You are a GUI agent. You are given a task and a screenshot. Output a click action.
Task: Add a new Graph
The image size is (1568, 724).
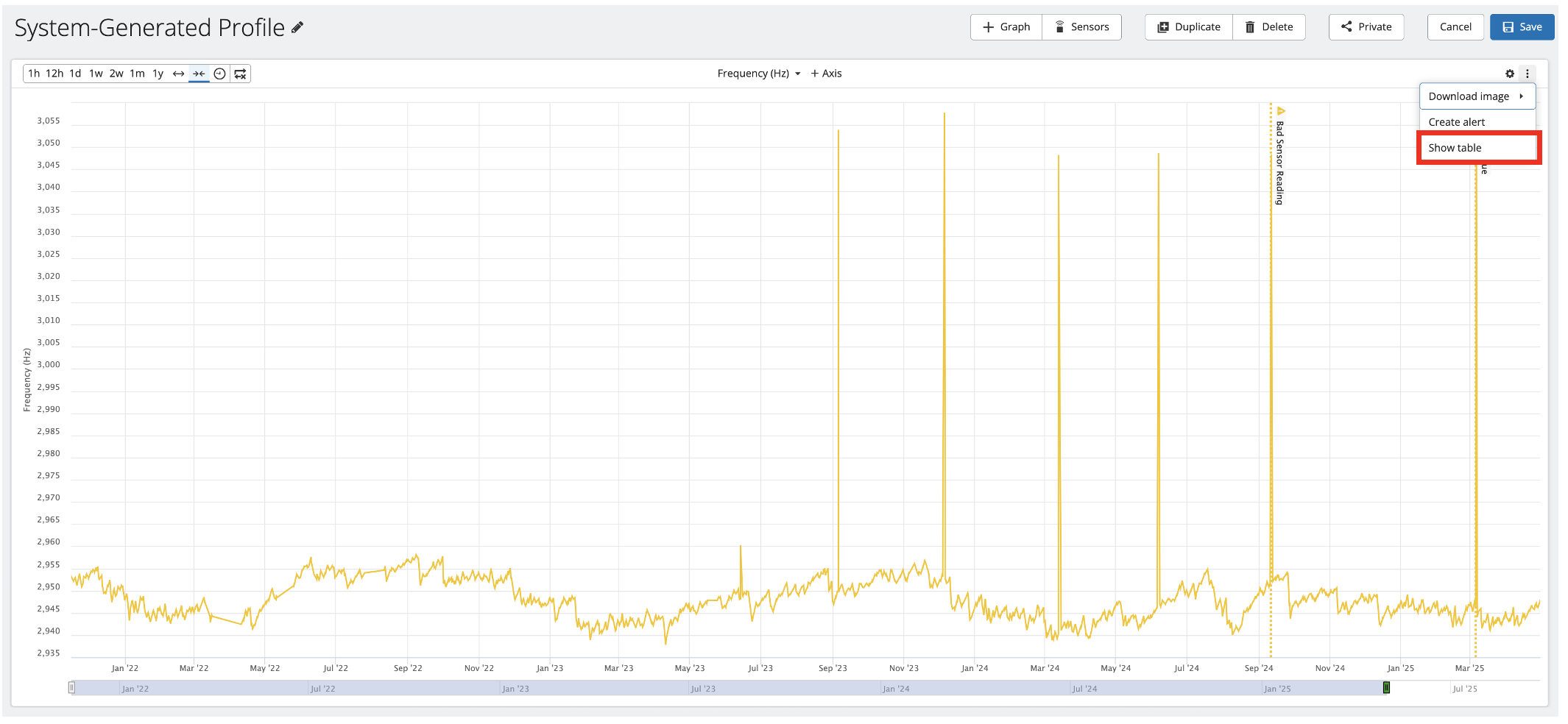coord(1006,27)
